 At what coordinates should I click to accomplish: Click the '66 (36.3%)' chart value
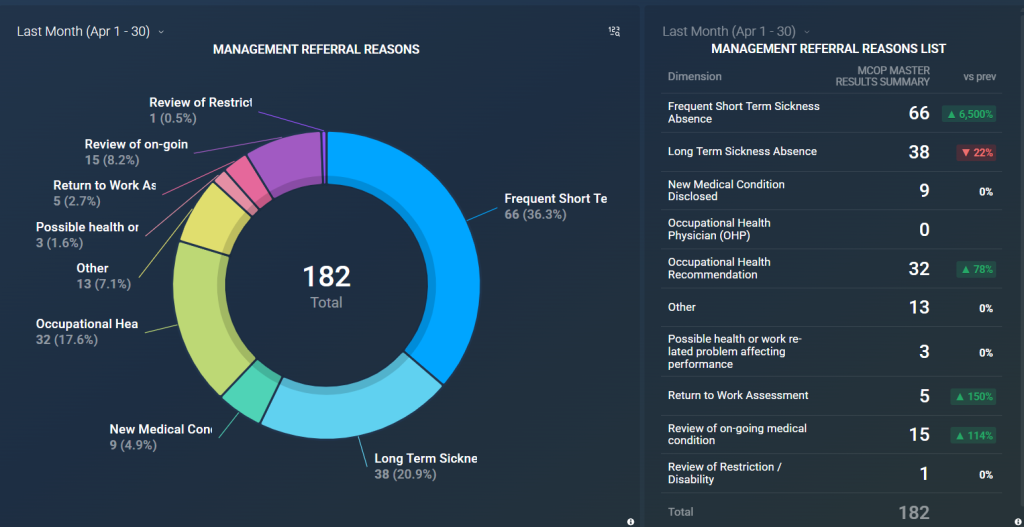[x=536, y=215]
